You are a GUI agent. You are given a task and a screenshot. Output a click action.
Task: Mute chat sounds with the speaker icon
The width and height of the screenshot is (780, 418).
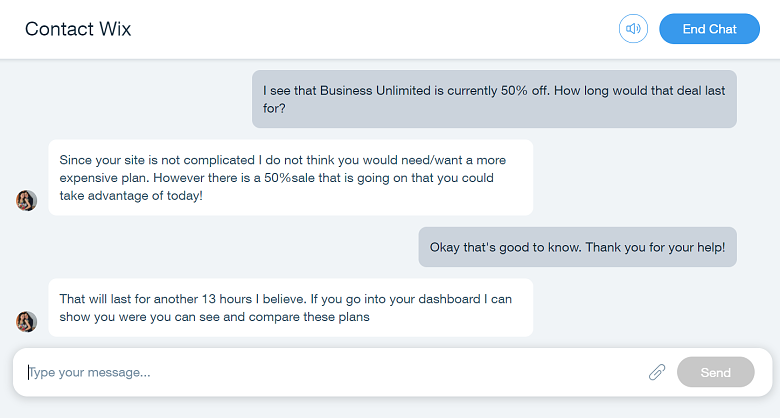(633, 29)
